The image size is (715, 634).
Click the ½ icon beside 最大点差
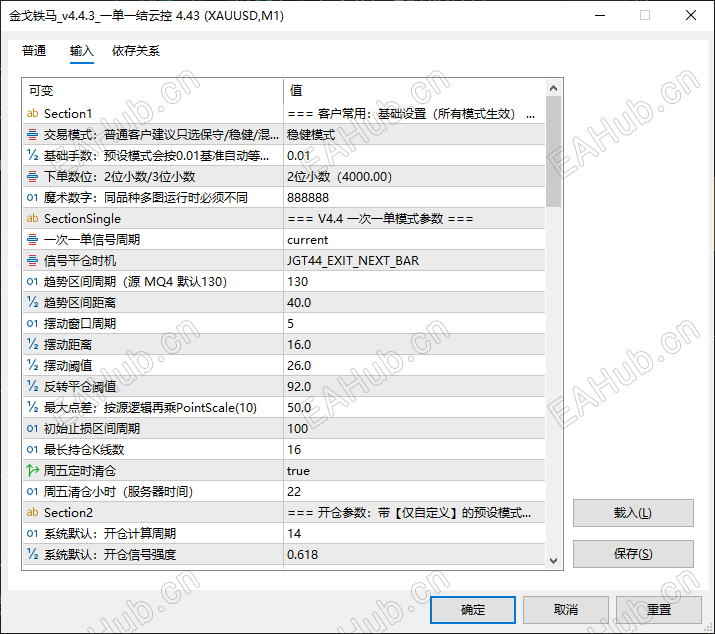[32, 407]
